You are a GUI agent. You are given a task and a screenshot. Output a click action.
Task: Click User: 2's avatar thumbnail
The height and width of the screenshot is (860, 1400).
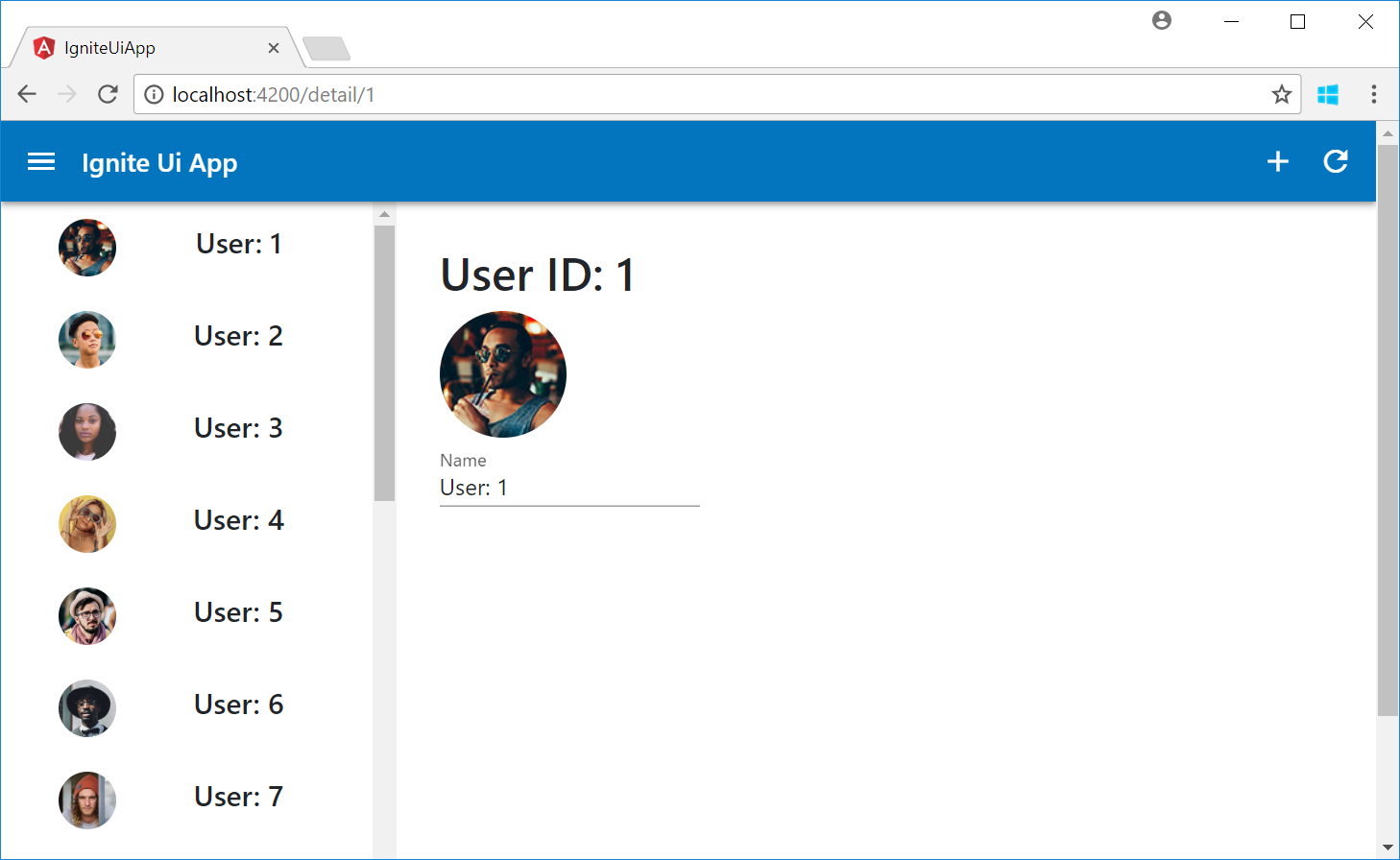pyautogui.click(x=87, y=340)
